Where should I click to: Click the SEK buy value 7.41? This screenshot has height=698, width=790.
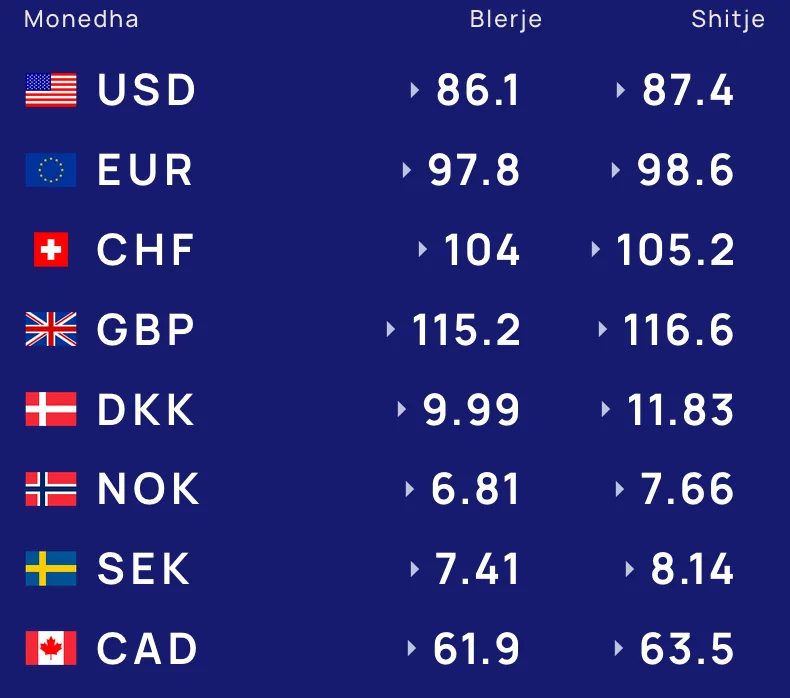coord(477,569)
